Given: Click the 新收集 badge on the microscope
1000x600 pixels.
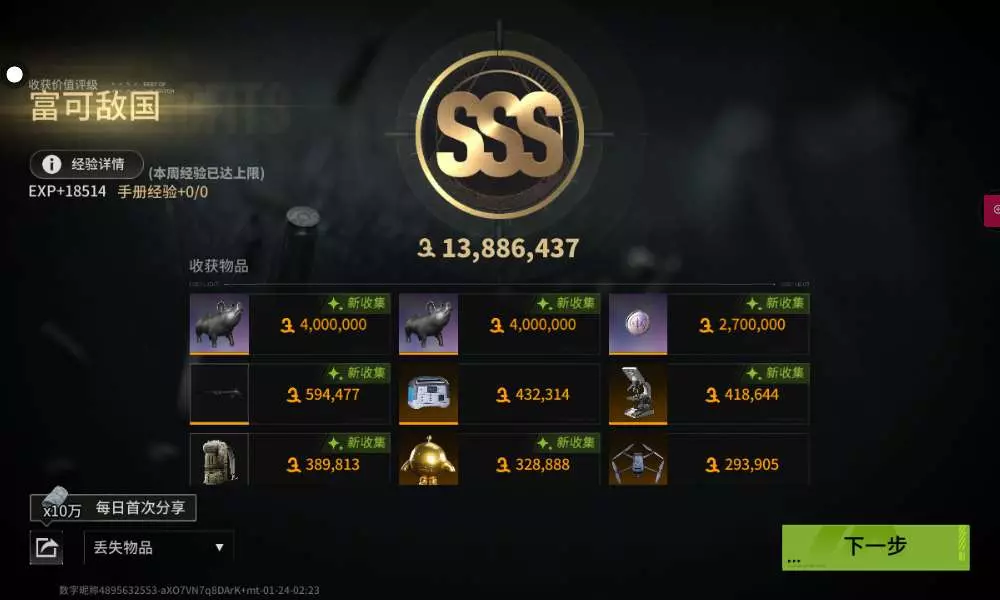Looking at the screenshot, I should [776, 372].
